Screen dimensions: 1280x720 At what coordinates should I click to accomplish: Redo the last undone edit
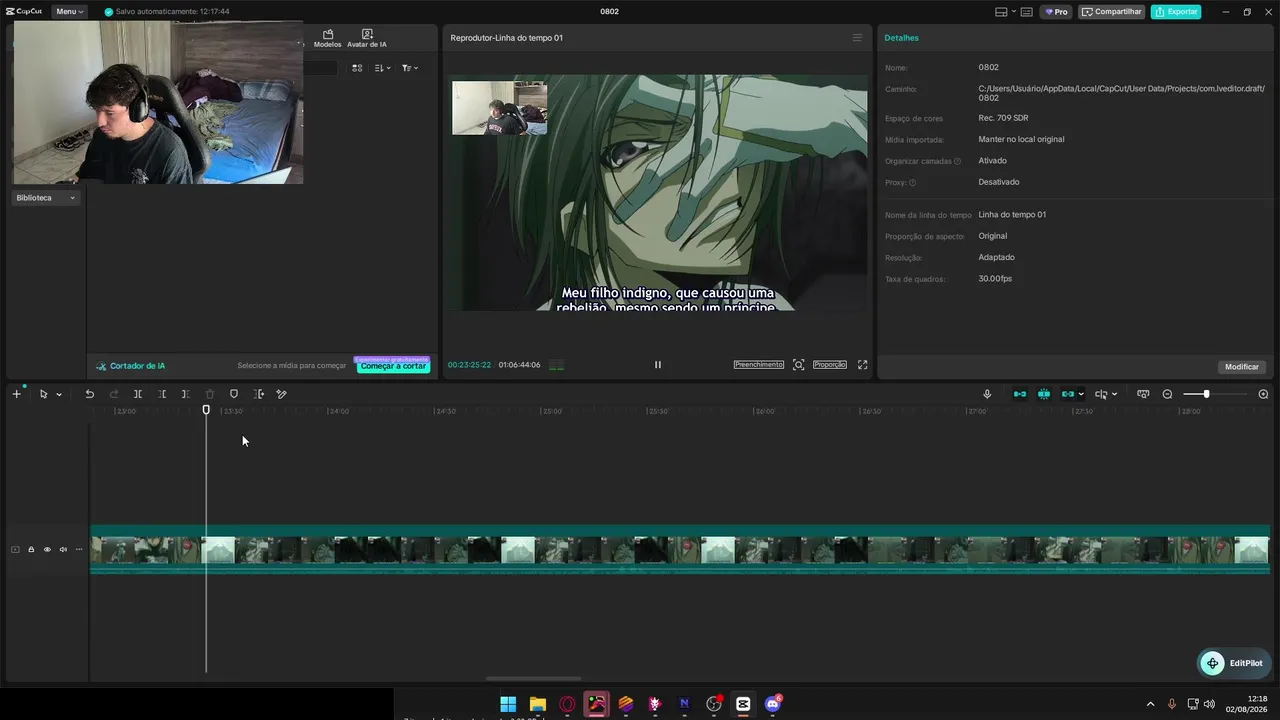click(x=113, y=394)
